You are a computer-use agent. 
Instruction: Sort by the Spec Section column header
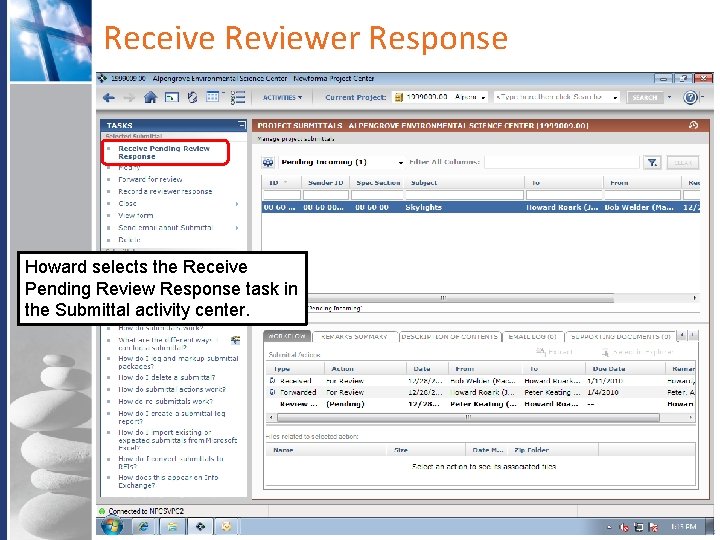click(378, 183)
